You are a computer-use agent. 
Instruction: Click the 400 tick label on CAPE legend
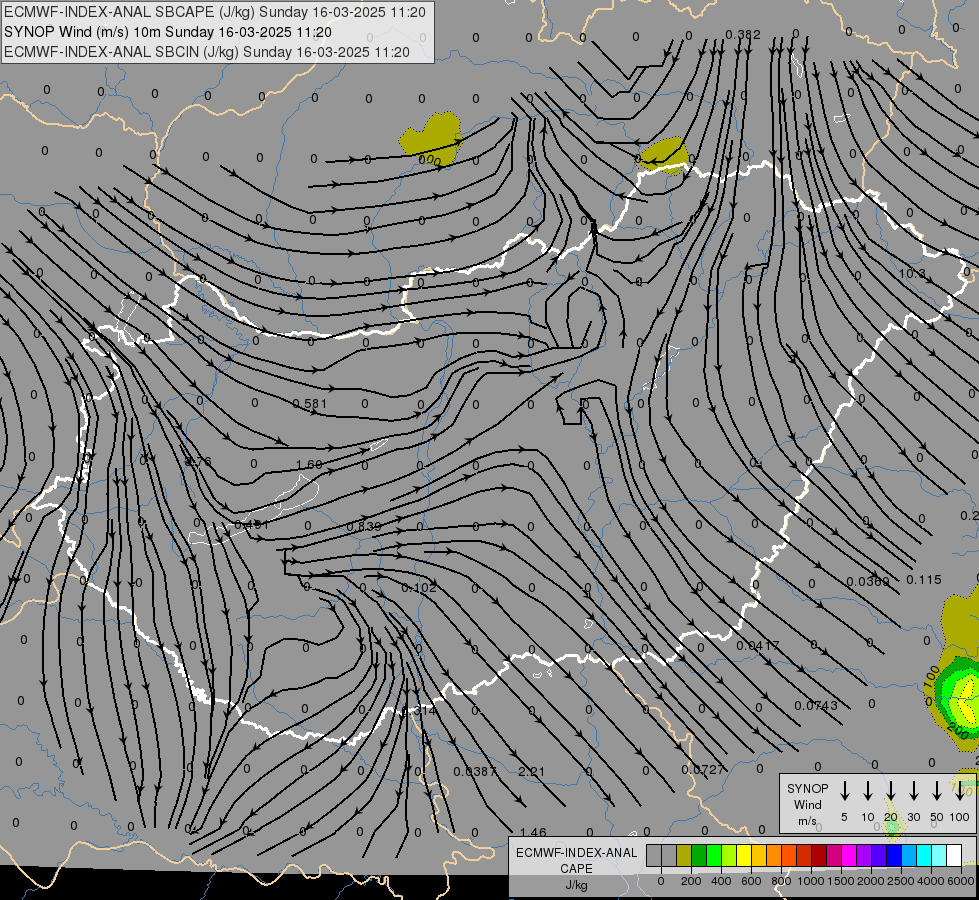[721, 881]
